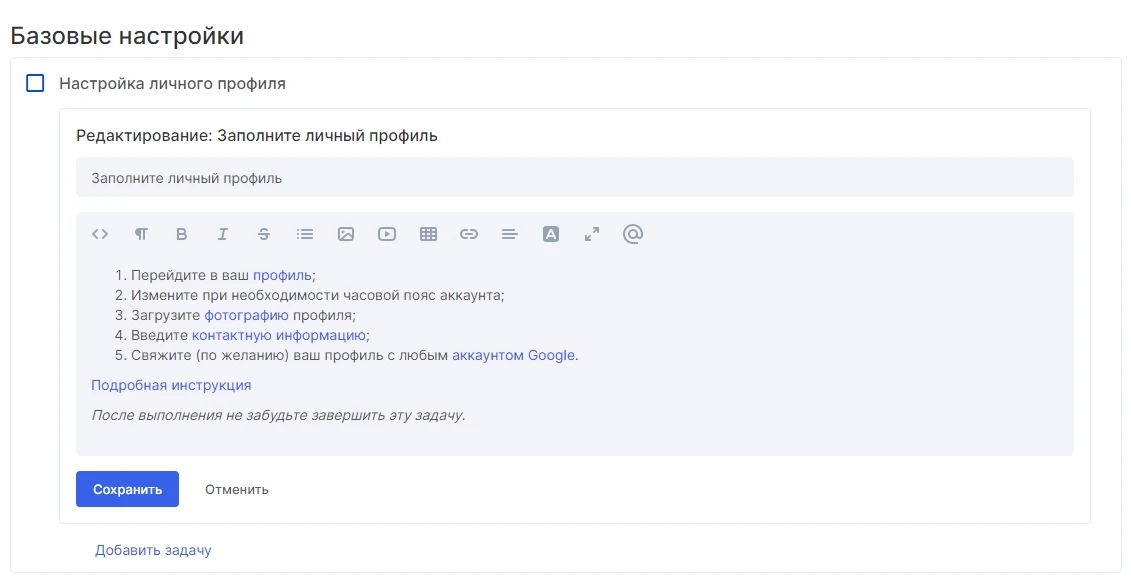Insert a video into editor
The image size is (1131, 583).
[387, 234]
